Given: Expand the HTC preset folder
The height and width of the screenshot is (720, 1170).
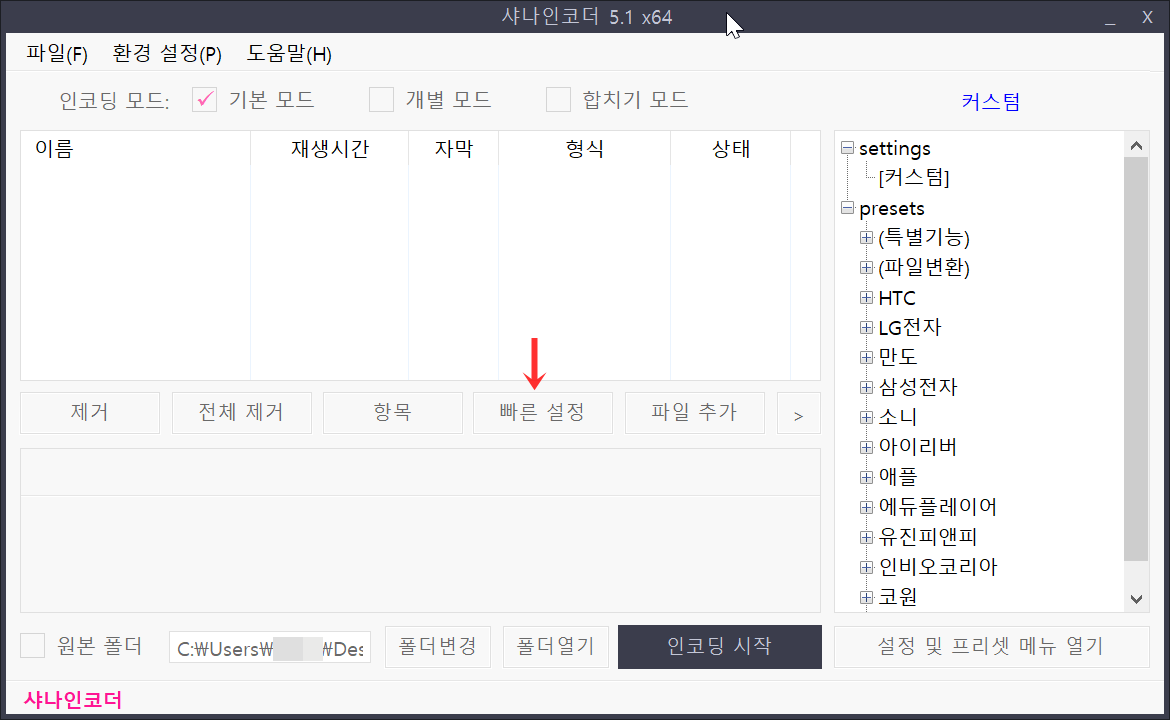Looking at the screenshot, I should tap(866, 297).
